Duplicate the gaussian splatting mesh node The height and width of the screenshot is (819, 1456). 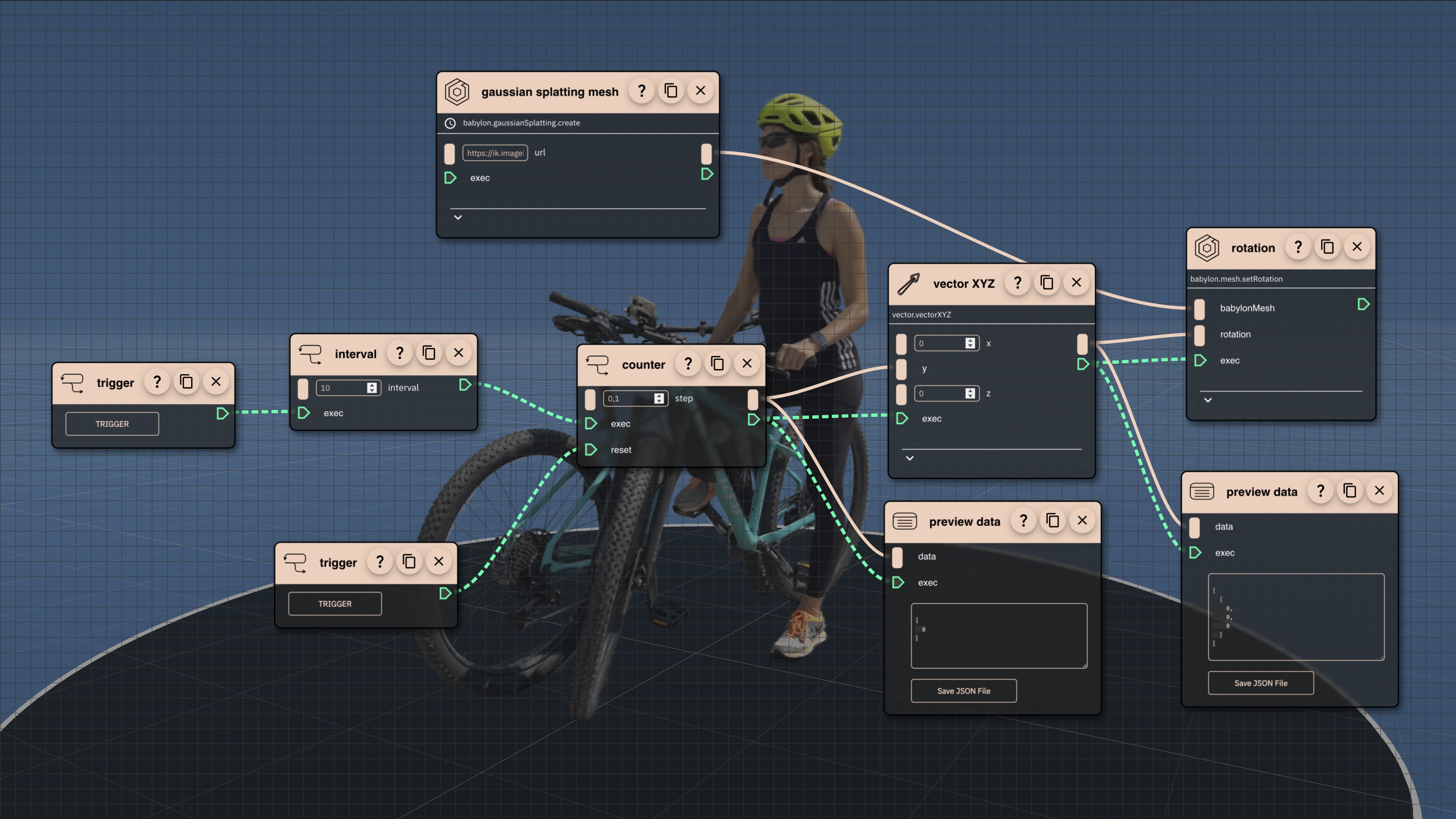671,91
